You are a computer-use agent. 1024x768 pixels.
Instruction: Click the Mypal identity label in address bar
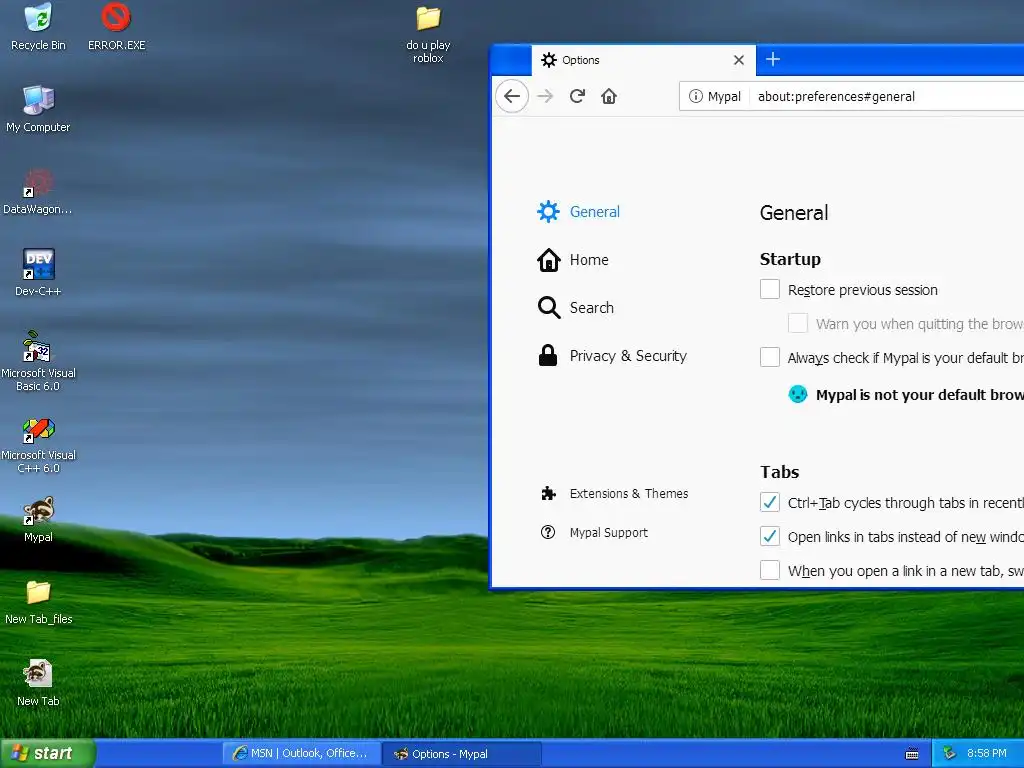tap(724, 97)
